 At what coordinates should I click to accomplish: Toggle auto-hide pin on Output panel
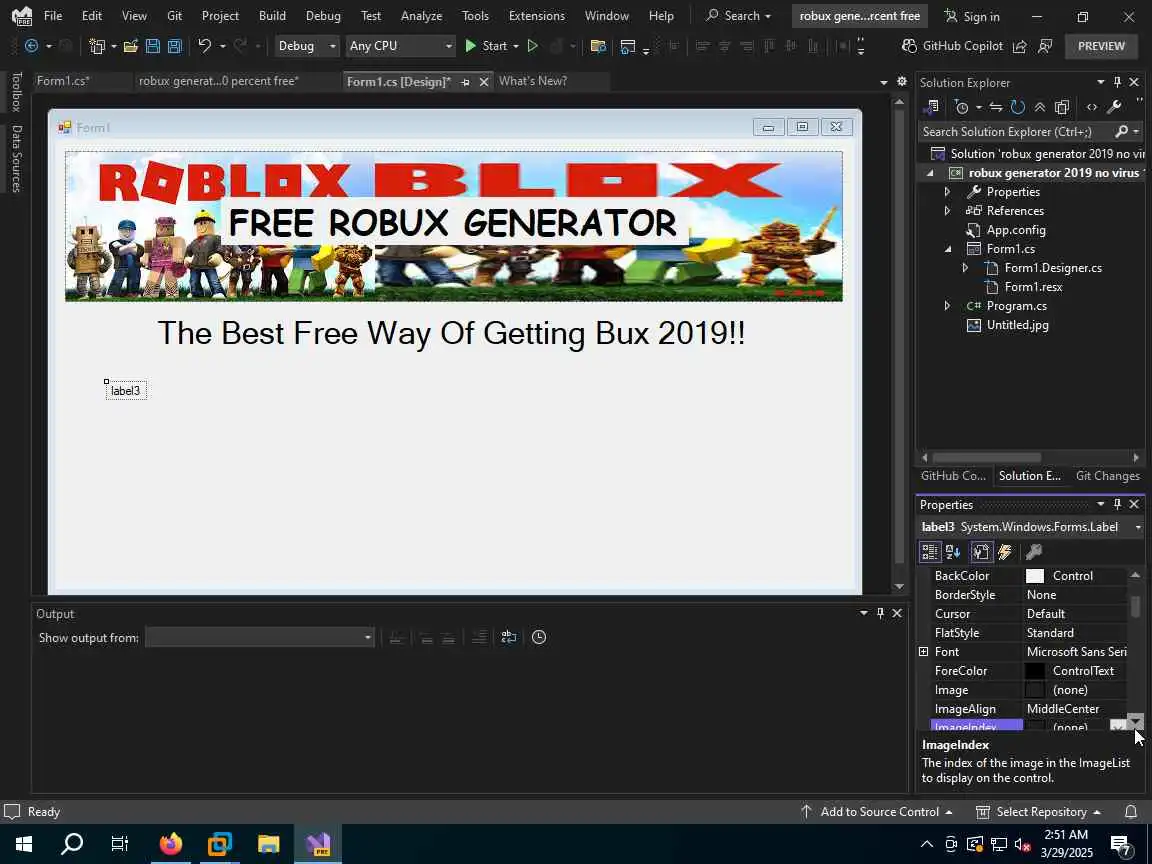click(x=880, y=613)
